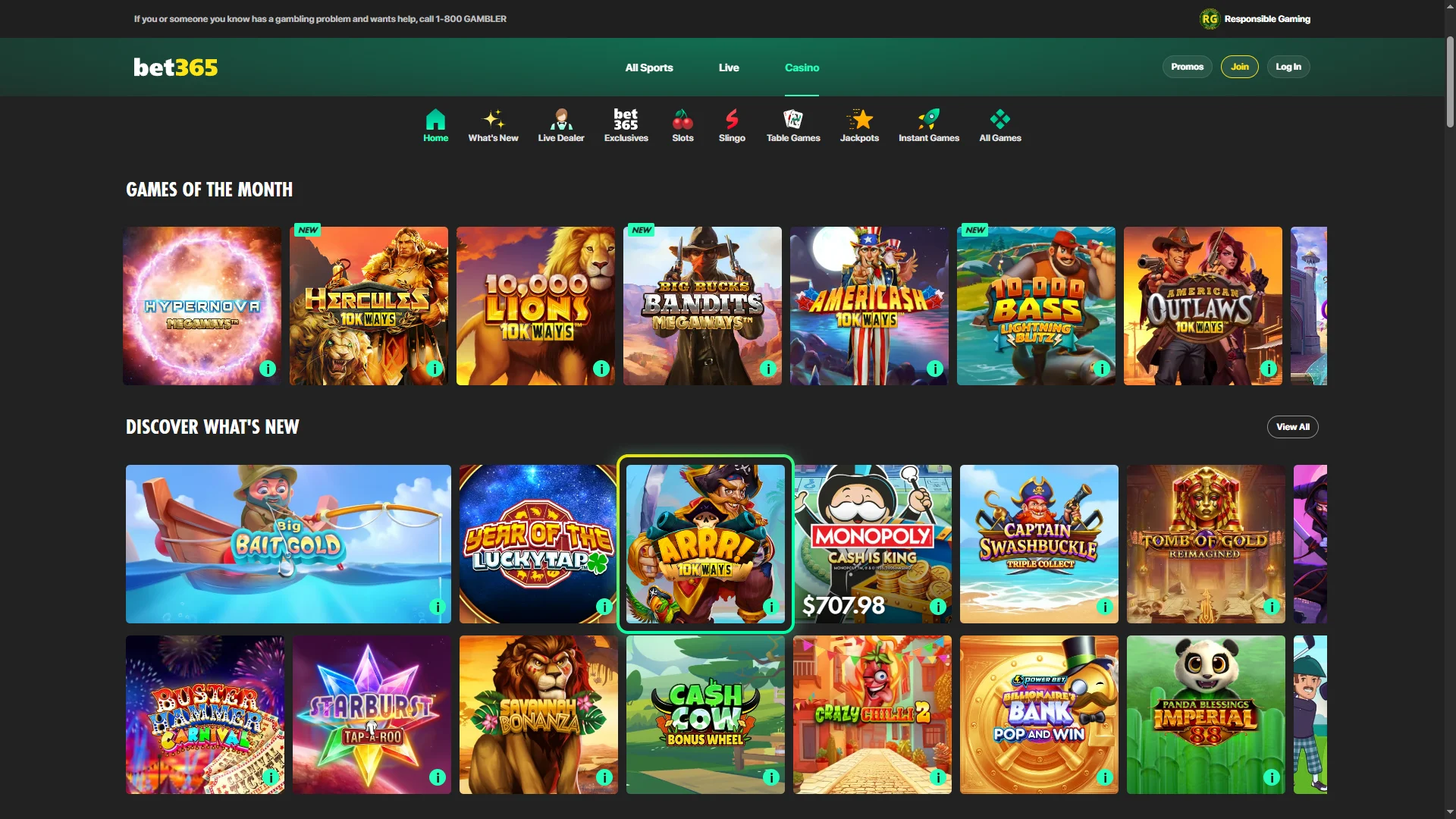Launch Billionaire's Bank Pop and Win
This screenshot has height=819, width=1456.
coord(1039,714)
